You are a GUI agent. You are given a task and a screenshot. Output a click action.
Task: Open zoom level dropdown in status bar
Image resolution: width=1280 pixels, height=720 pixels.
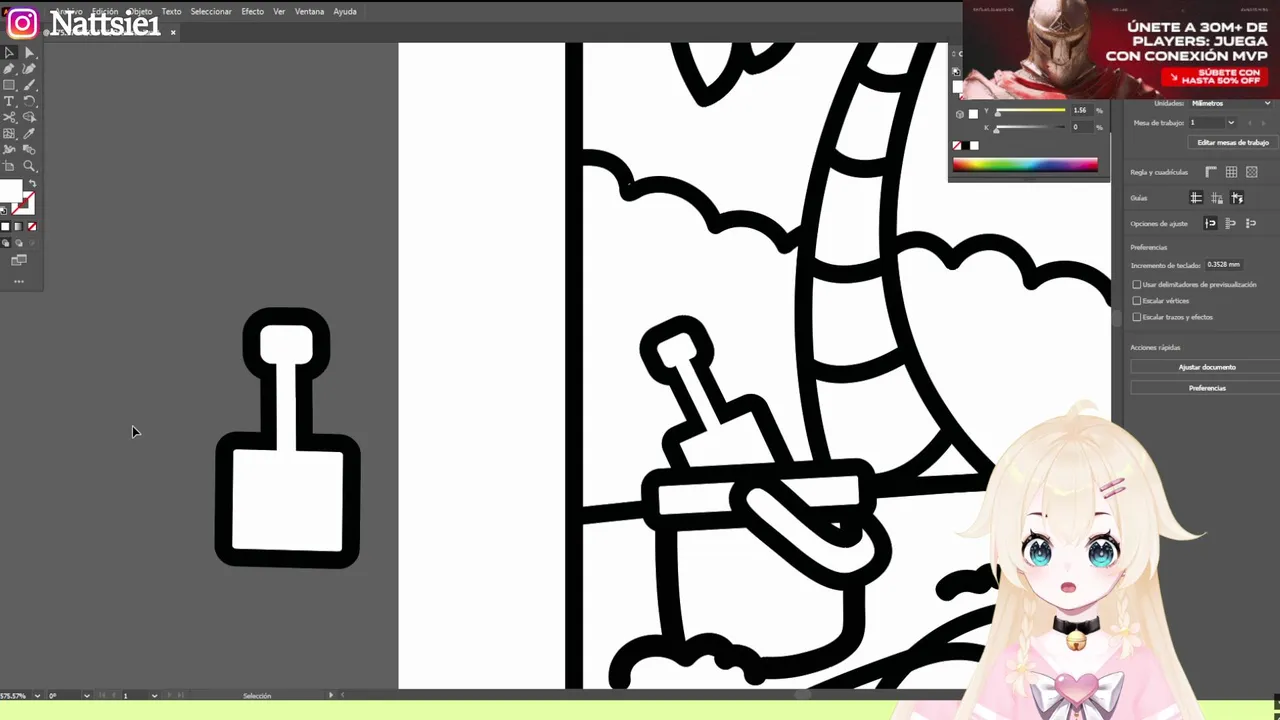[x=37, y=696]
